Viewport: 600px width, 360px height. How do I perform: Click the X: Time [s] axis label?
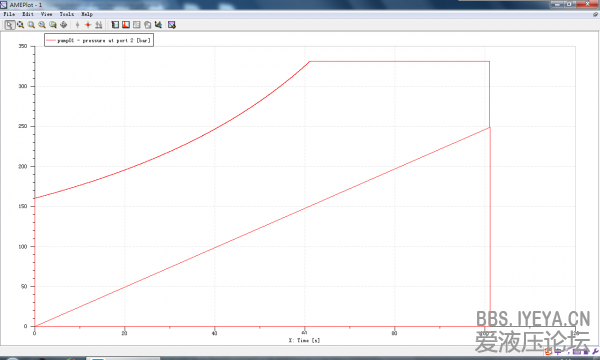(304, 340)
